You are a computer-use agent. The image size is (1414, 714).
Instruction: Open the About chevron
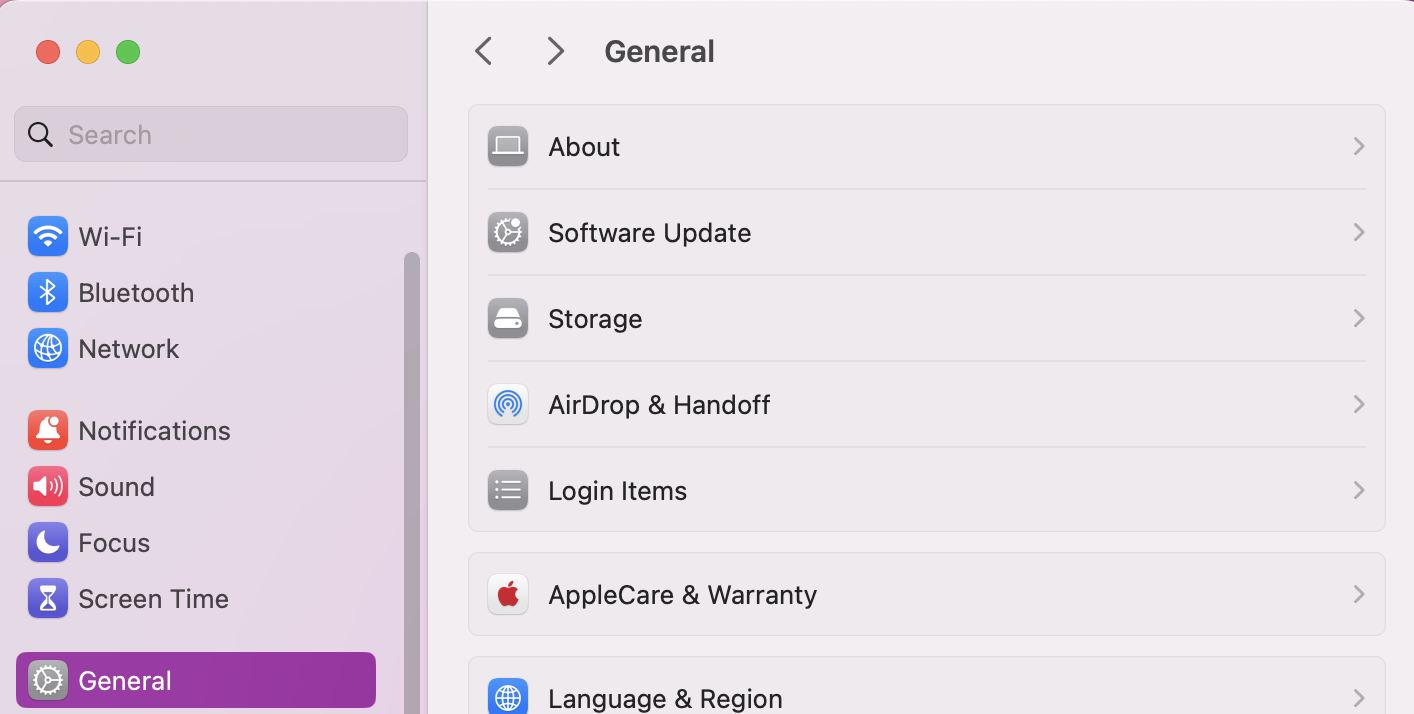1358,146
